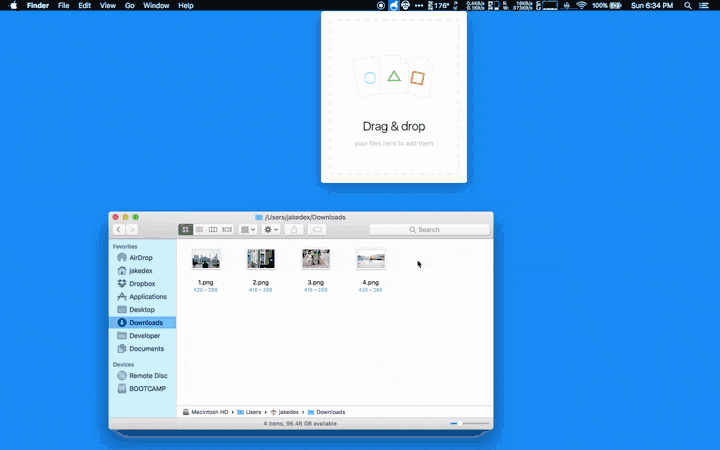
Task: Open the Go menu
Action: click(129, 6)
